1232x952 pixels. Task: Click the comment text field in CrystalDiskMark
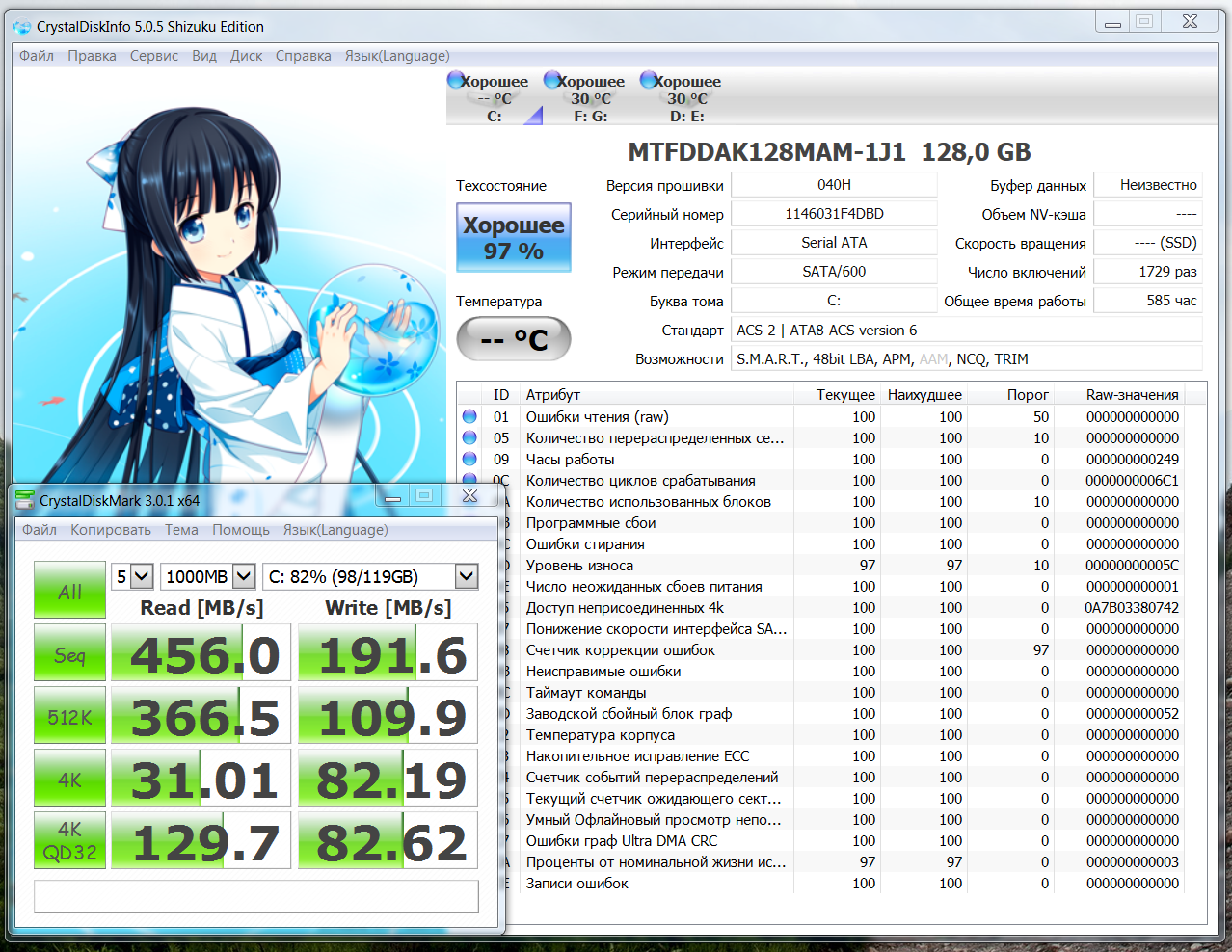256,896
